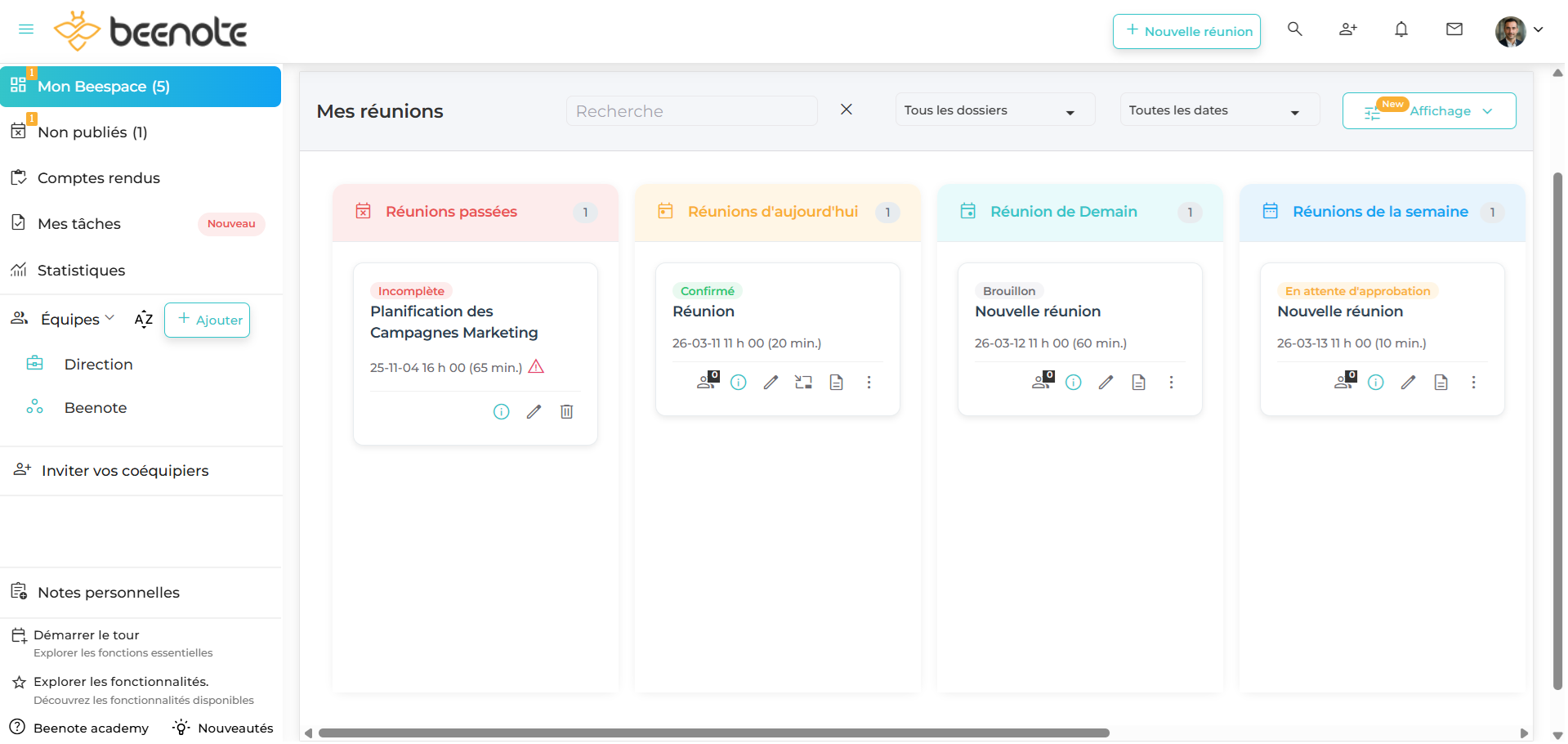
Task: Expand the Équipes section chevron
Action: coord(110,318)
